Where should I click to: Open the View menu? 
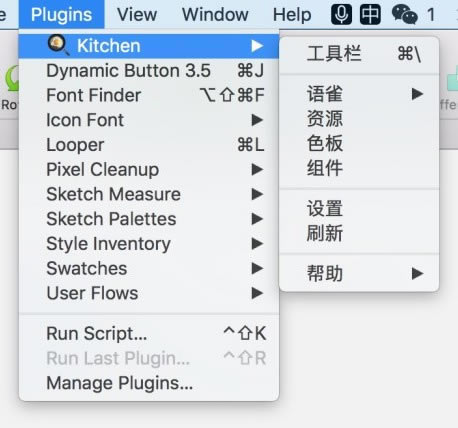[x=137, y=15]
